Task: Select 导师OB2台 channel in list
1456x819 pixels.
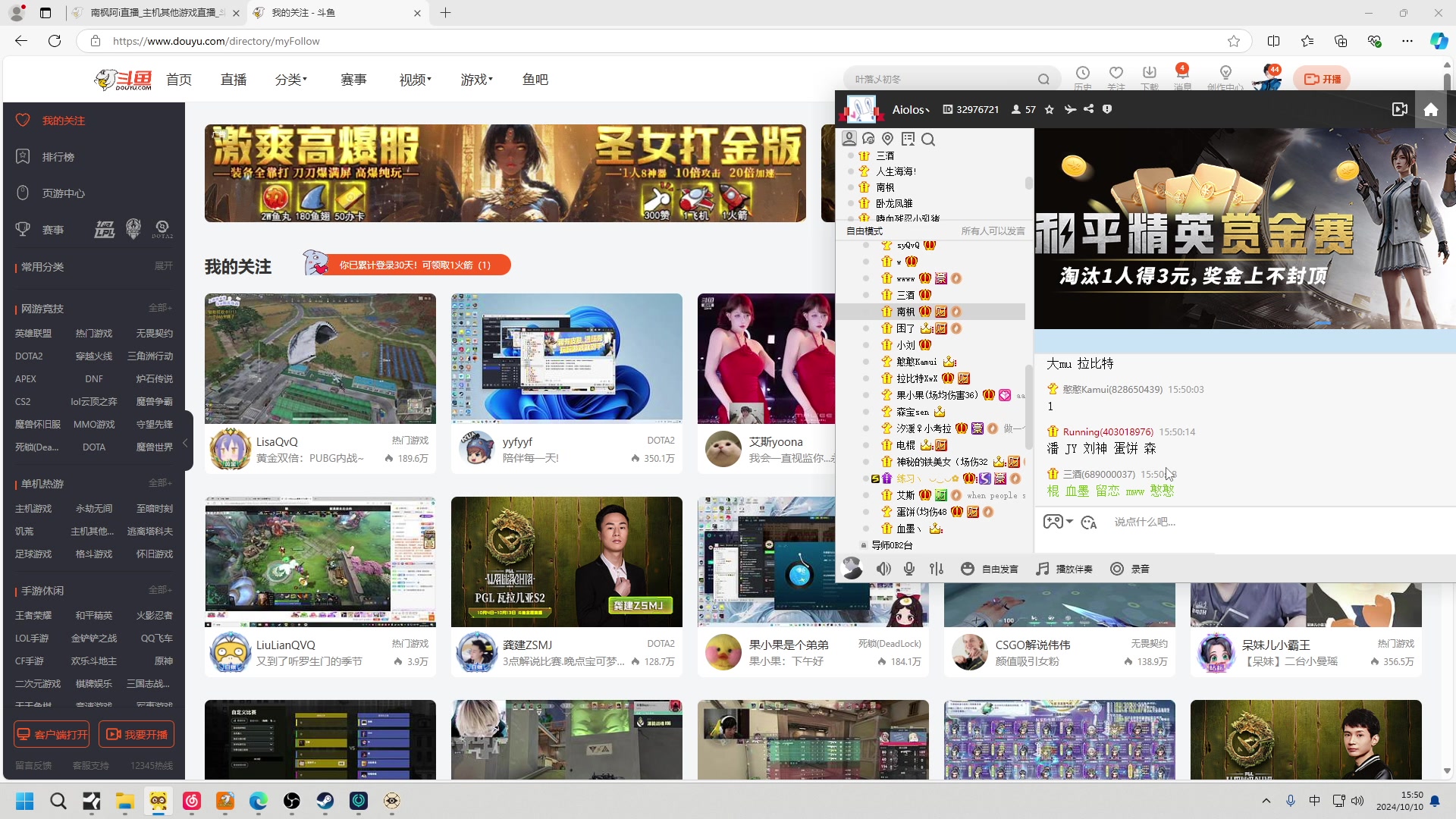Action: (x=891, y=545)
